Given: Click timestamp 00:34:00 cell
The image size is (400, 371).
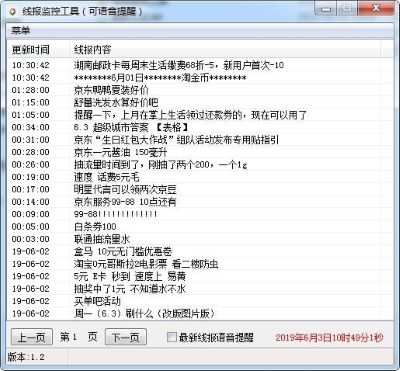Looking at the screenshot, I should (x=31, y=127).
